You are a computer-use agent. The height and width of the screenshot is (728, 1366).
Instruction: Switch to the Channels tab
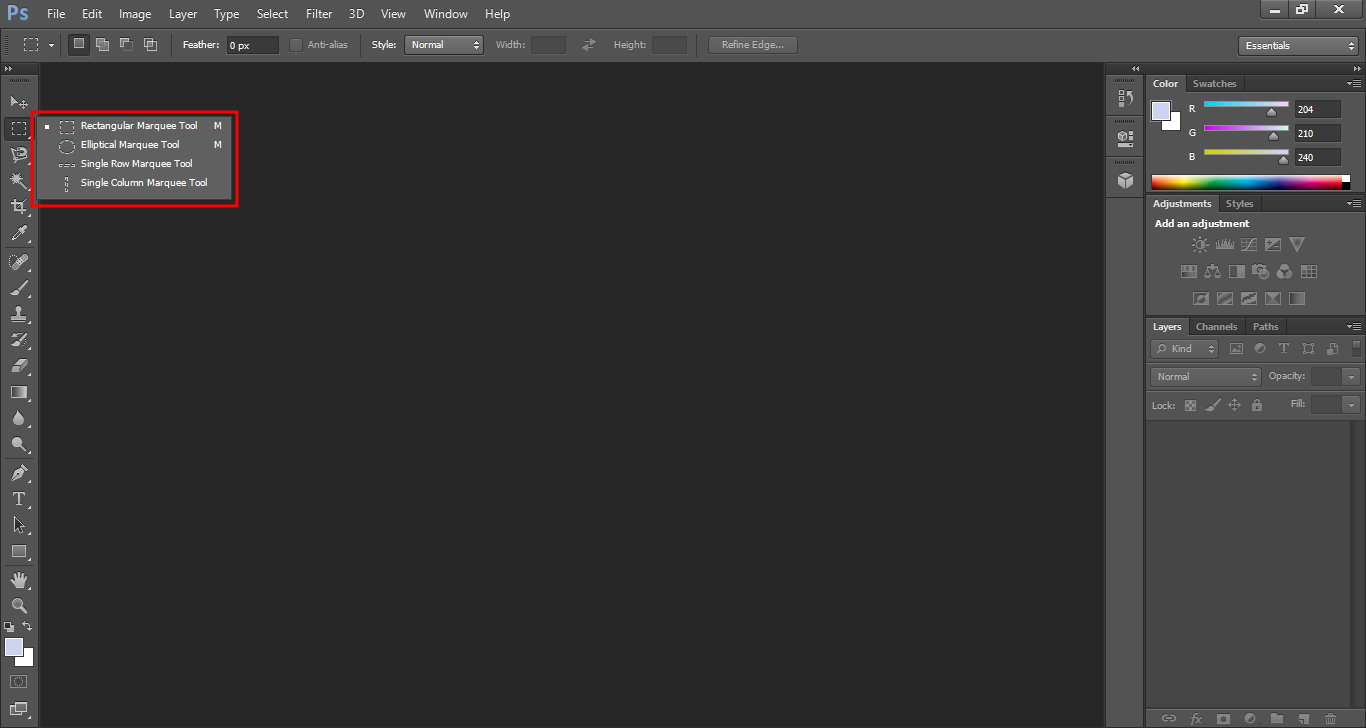pyautogui.click(x=1216, y=327)
